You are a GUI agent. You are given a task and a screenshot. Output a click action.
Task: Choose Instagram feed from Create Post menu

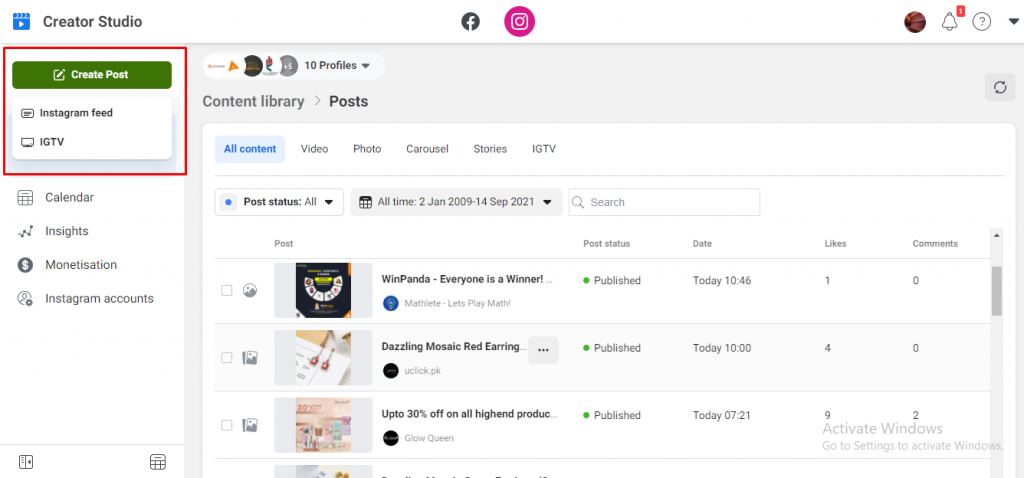91,113
